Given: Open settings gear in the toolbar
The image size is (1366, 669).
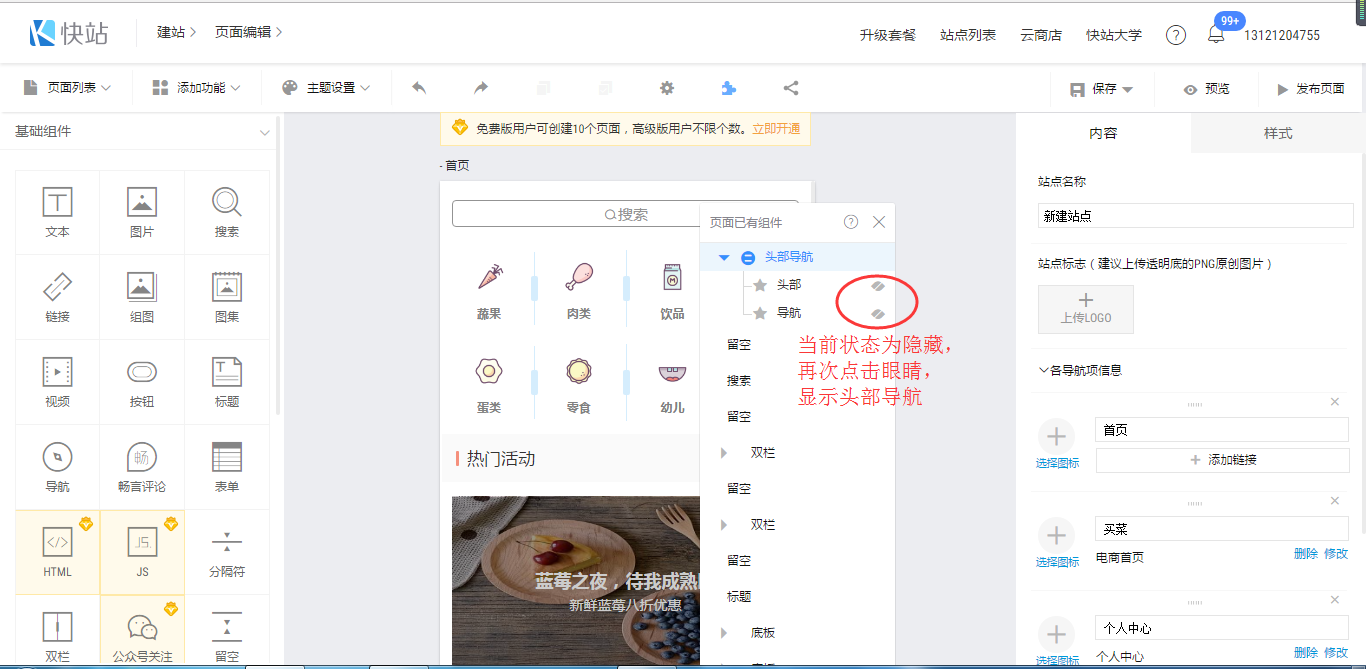Looking at the screenshot, I should point(667,88).
